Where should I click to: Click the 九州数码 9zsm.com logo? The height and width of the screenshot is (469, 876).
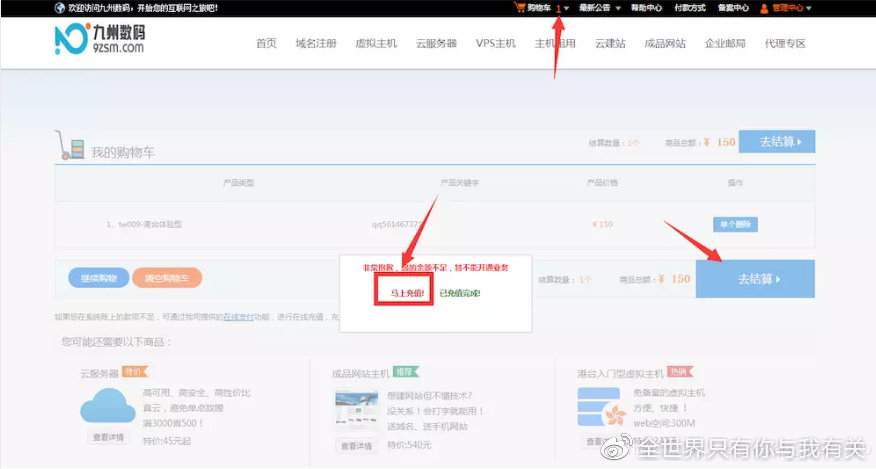click(x=99, y=40)
